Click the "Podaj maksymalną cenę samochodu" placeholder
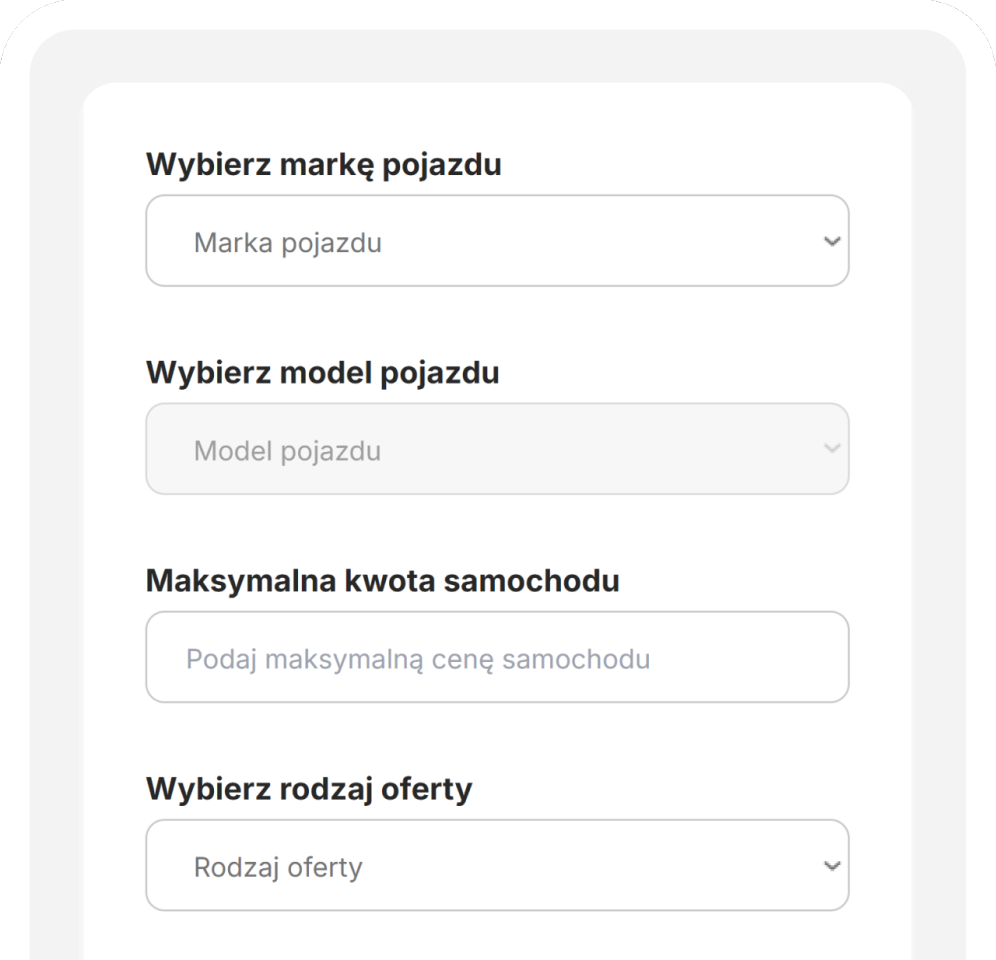 click(x=418, y=659)
